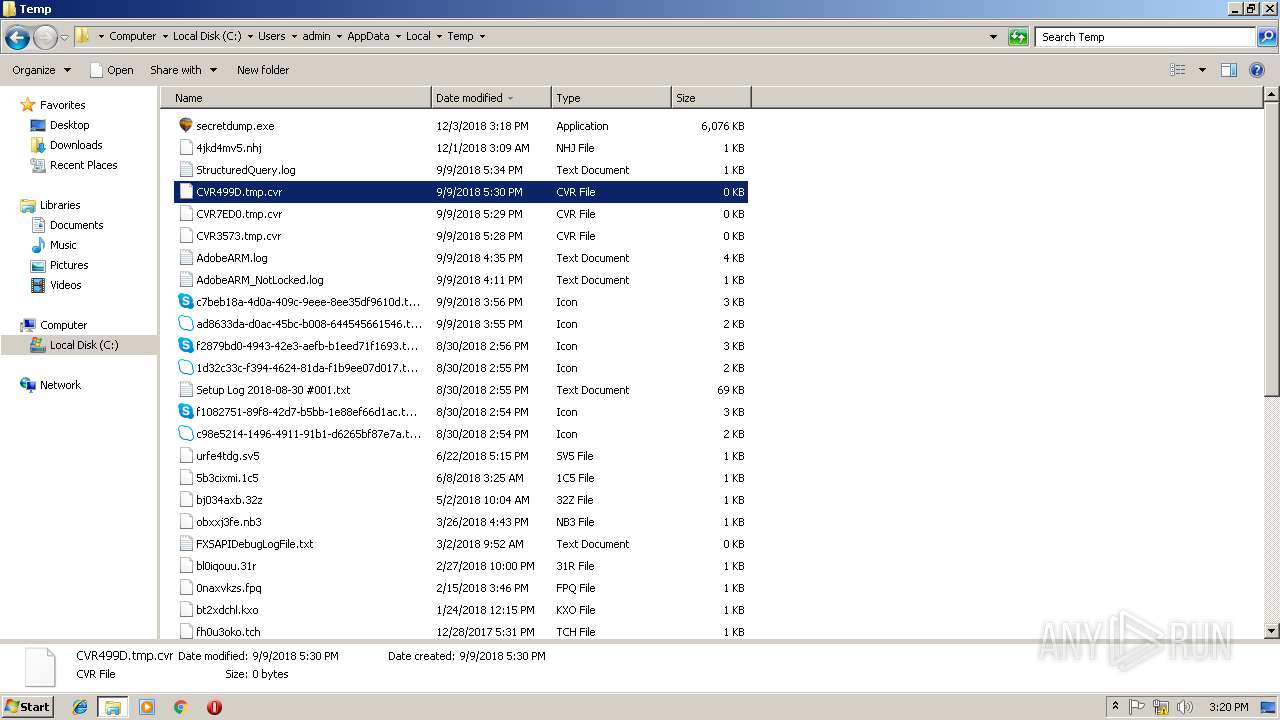This screenshot has height=720, width=1280.
Task: Click the Network icon in navigation pane
Action: tap(28, 385)
